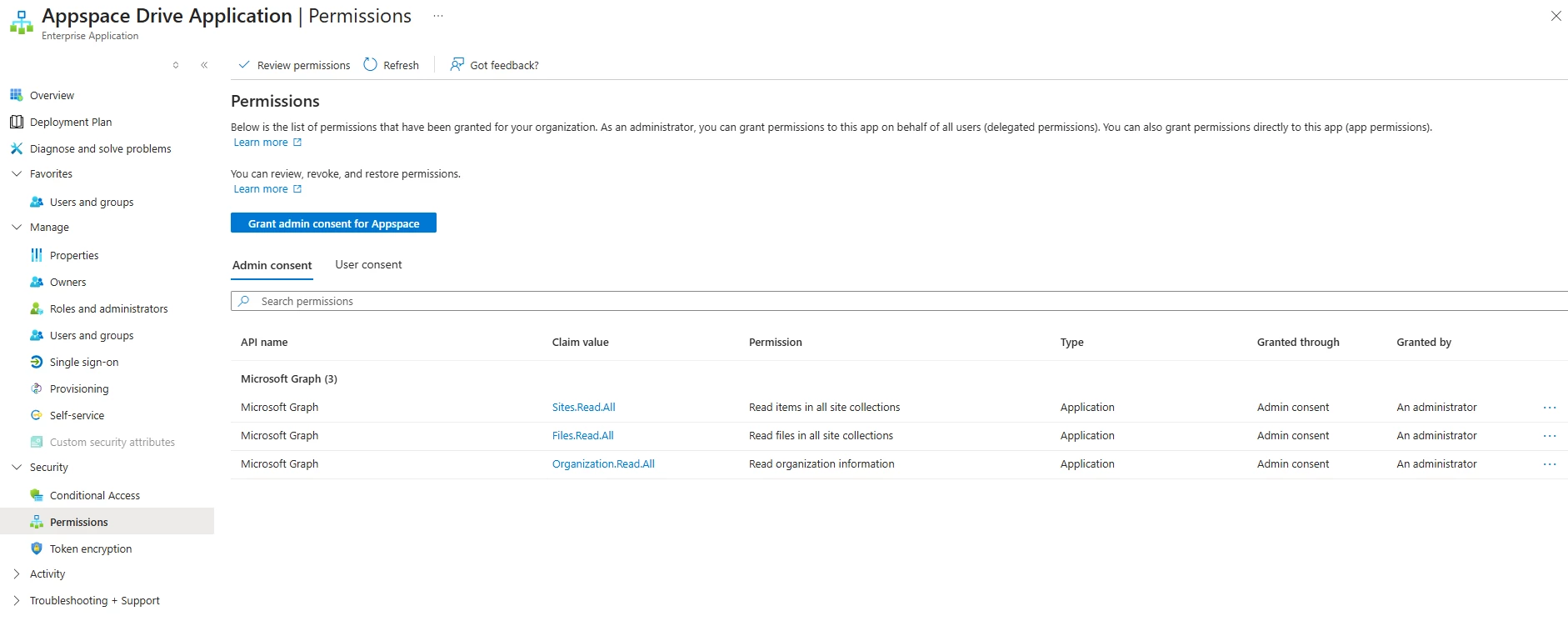Click the Refresh toolbar label
1568x621 pixels.
tap(401, 66)
